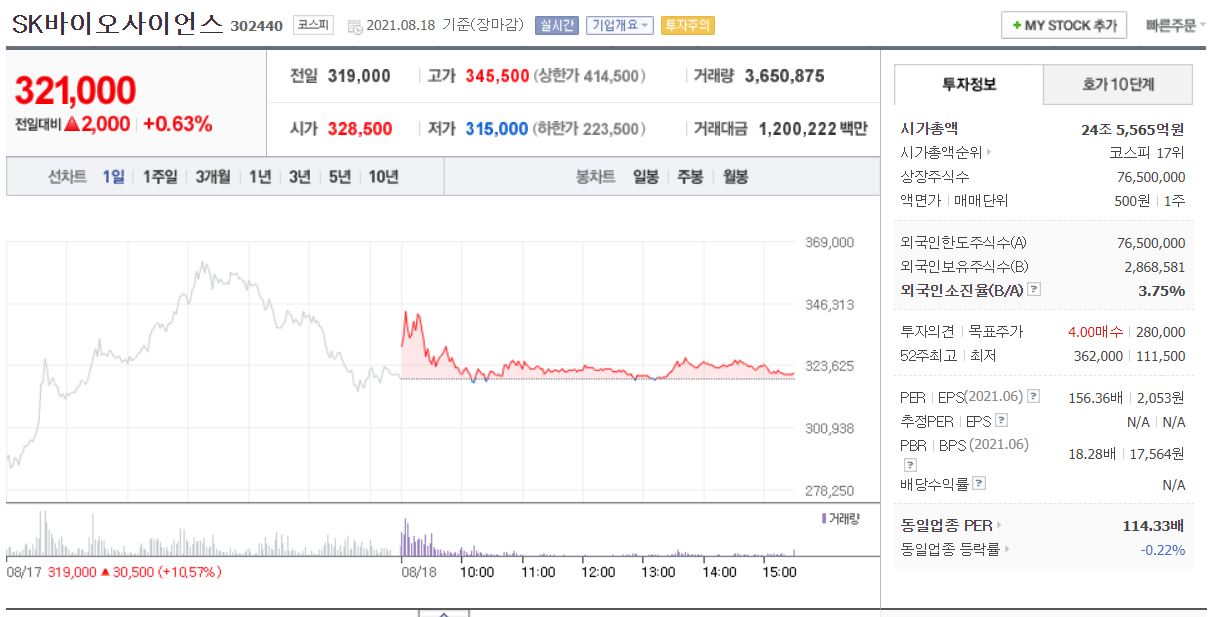Click the 52주최고 value 362,000
The image size is (1211, 617).
(x=1097, y=356)
